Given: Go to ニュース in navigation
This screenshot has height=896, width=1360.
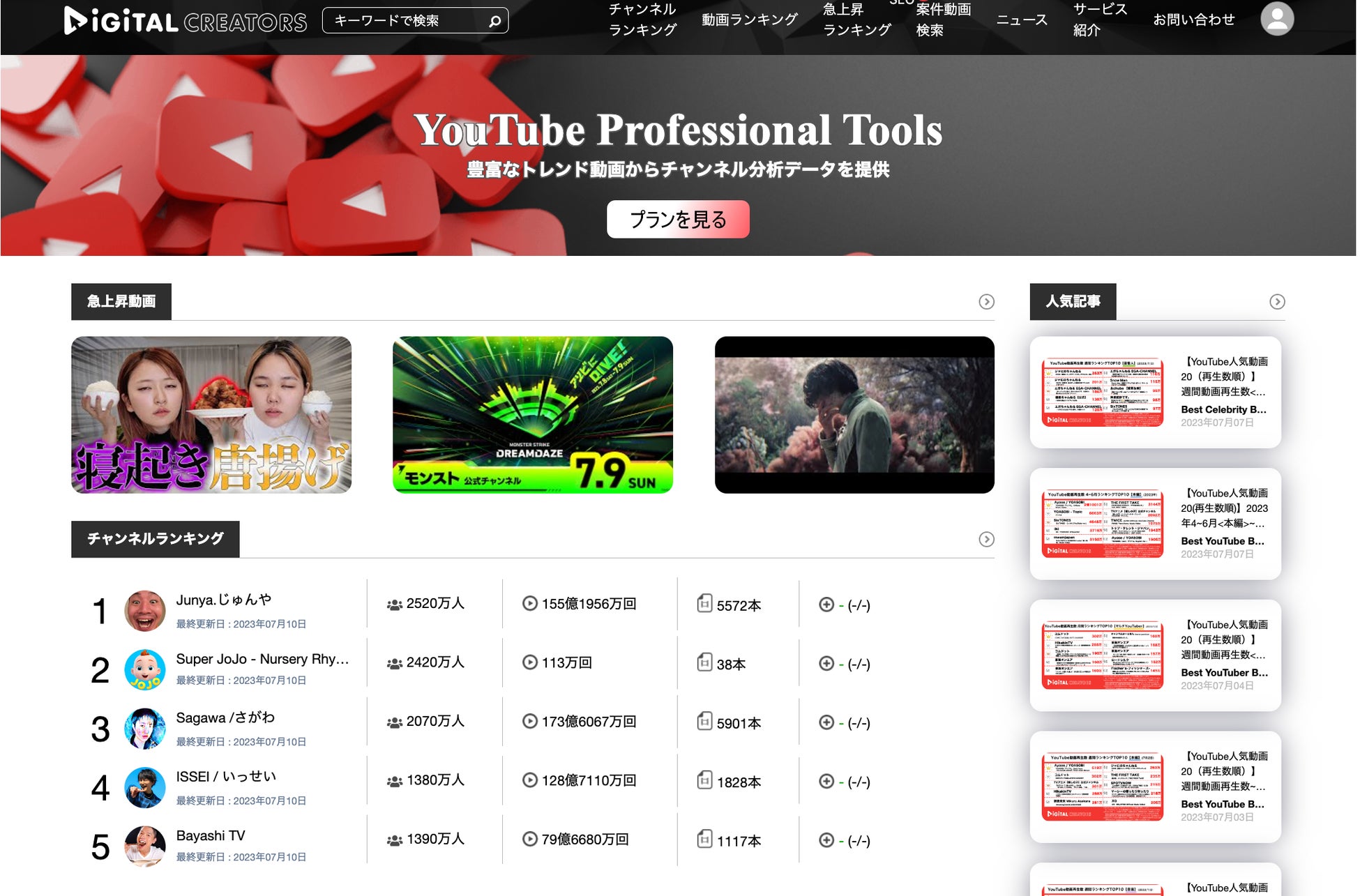Looking at the screenshot, I should tap(1021, 20).
